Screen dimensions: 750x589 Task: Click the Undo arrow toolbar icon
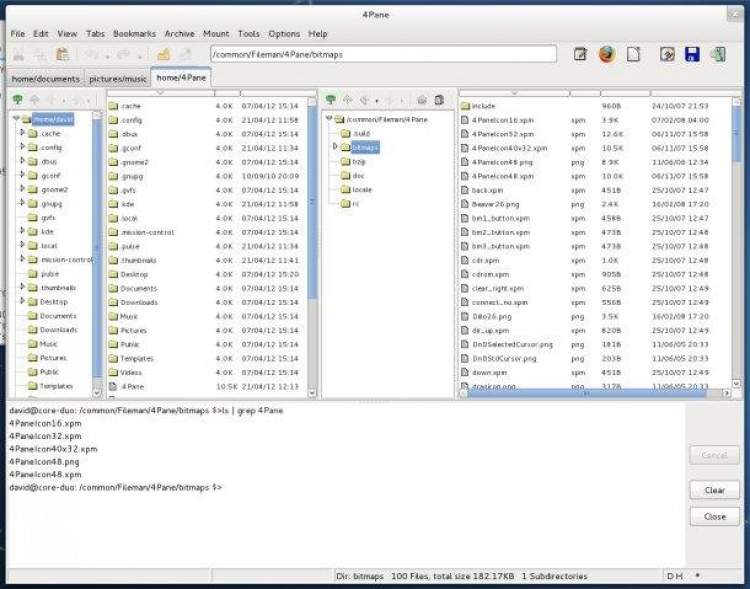click(x=91, y=55)
